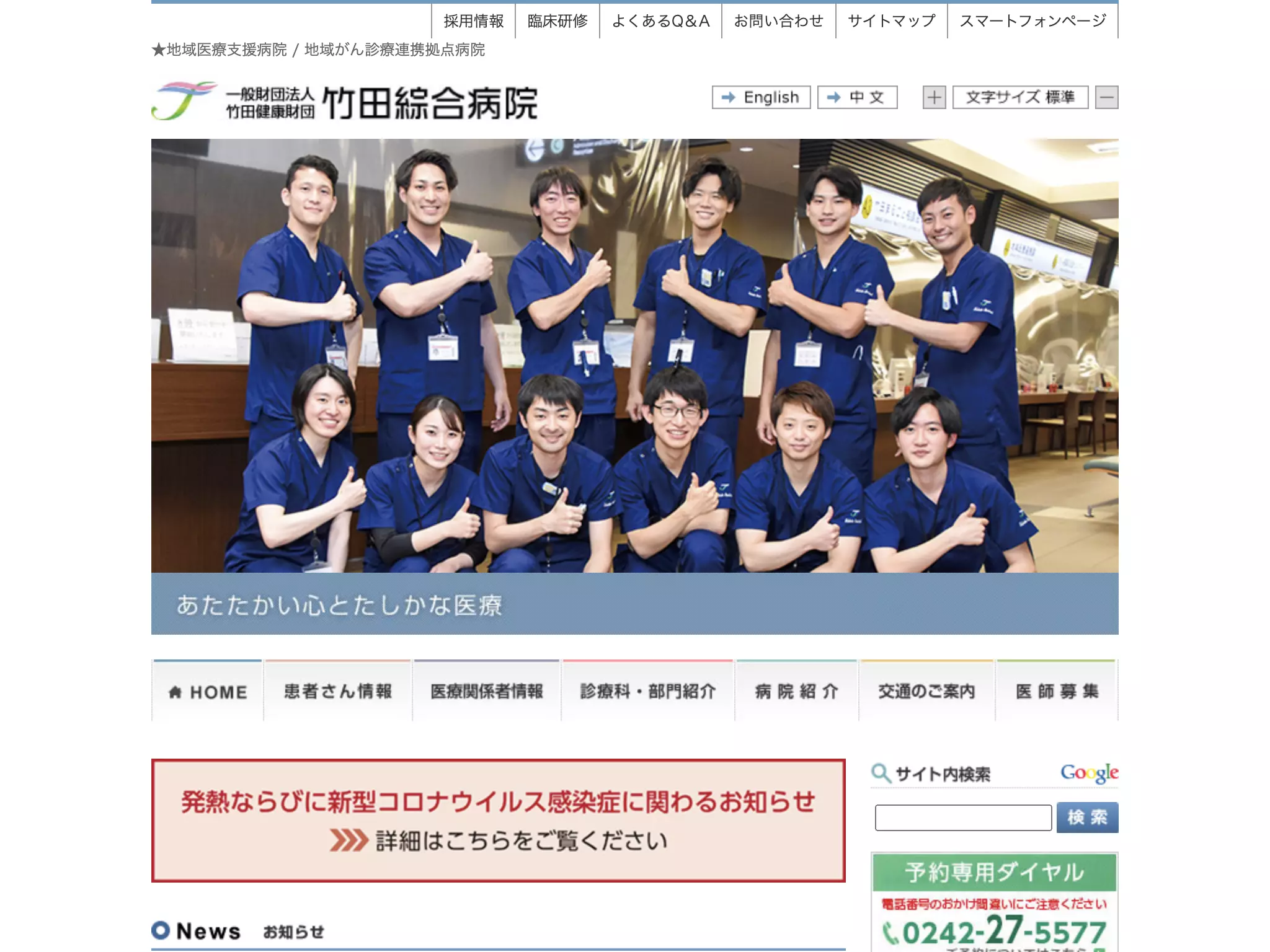Click the staff group photo banner
Screen dimensions: 1270x952
point(635,356)
